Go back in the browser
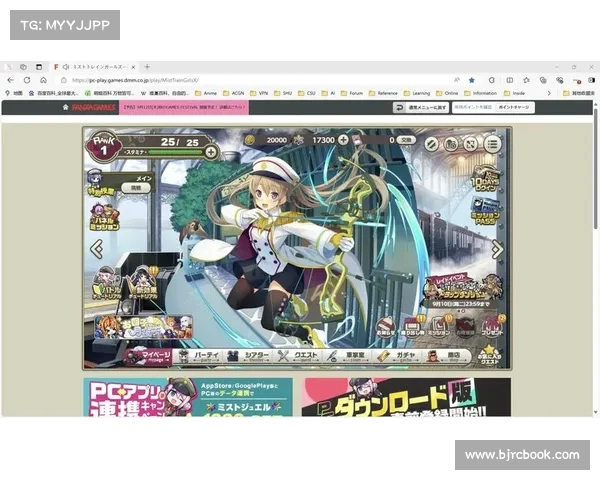This screenshot has width=600, height=480. pyautogui.click(x=10, y=80)
